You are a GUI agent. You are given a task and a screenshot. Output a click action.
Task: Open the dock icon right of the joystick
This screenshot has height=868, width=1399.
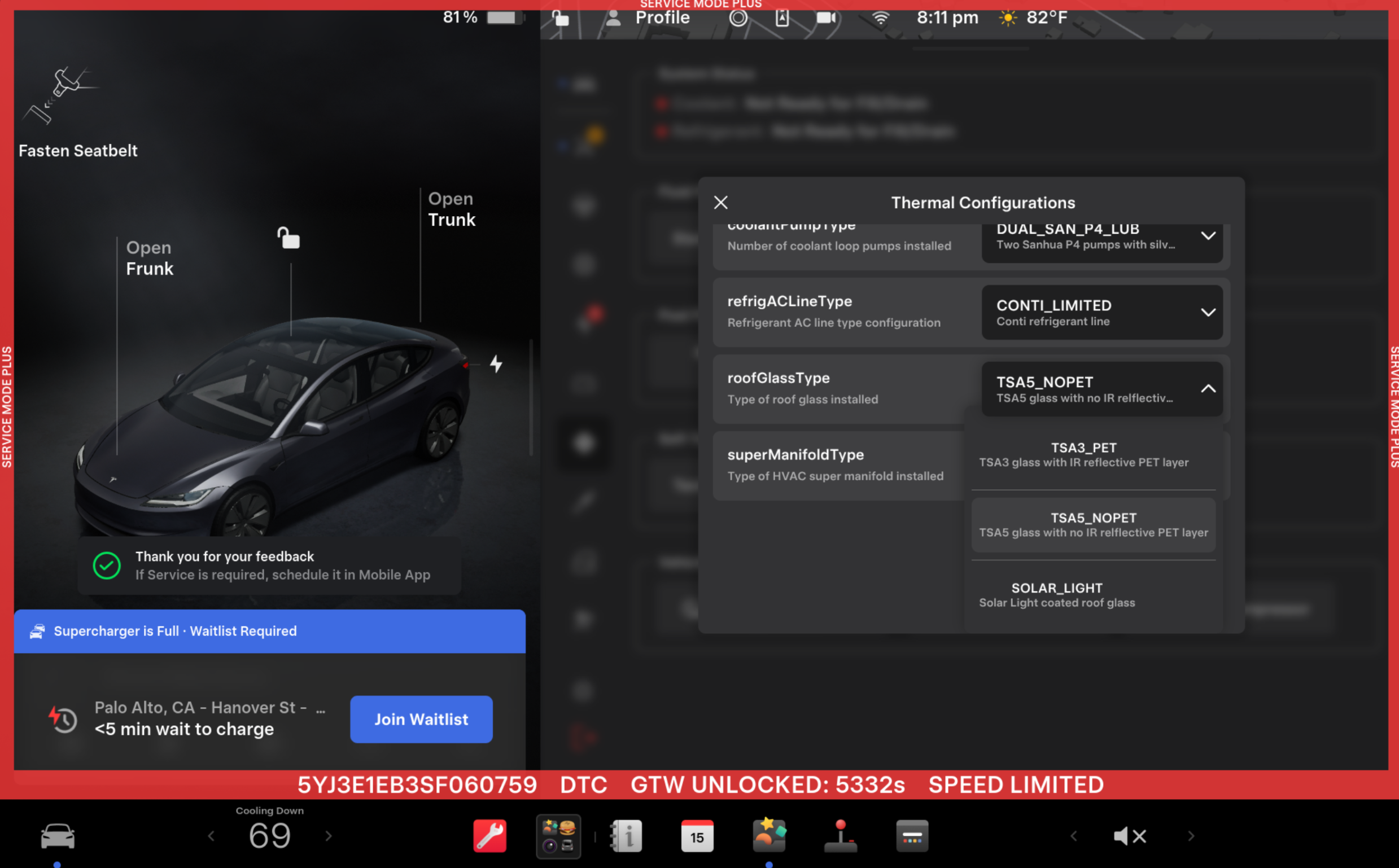coord(912,836)
